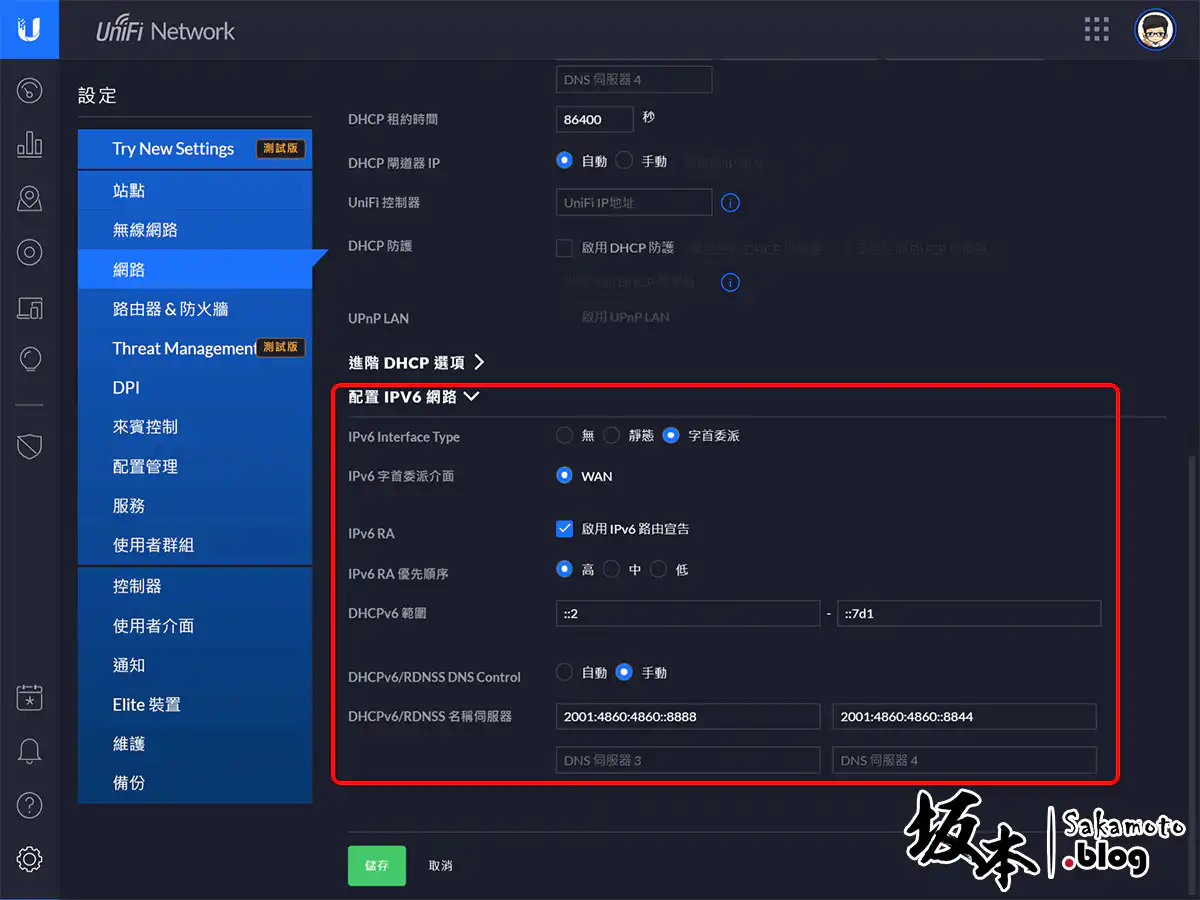Set DHCPv6/RDNSS DNS control to auto
The width and height of the screenshot is (1200, 900).
[x=565, y=673]
